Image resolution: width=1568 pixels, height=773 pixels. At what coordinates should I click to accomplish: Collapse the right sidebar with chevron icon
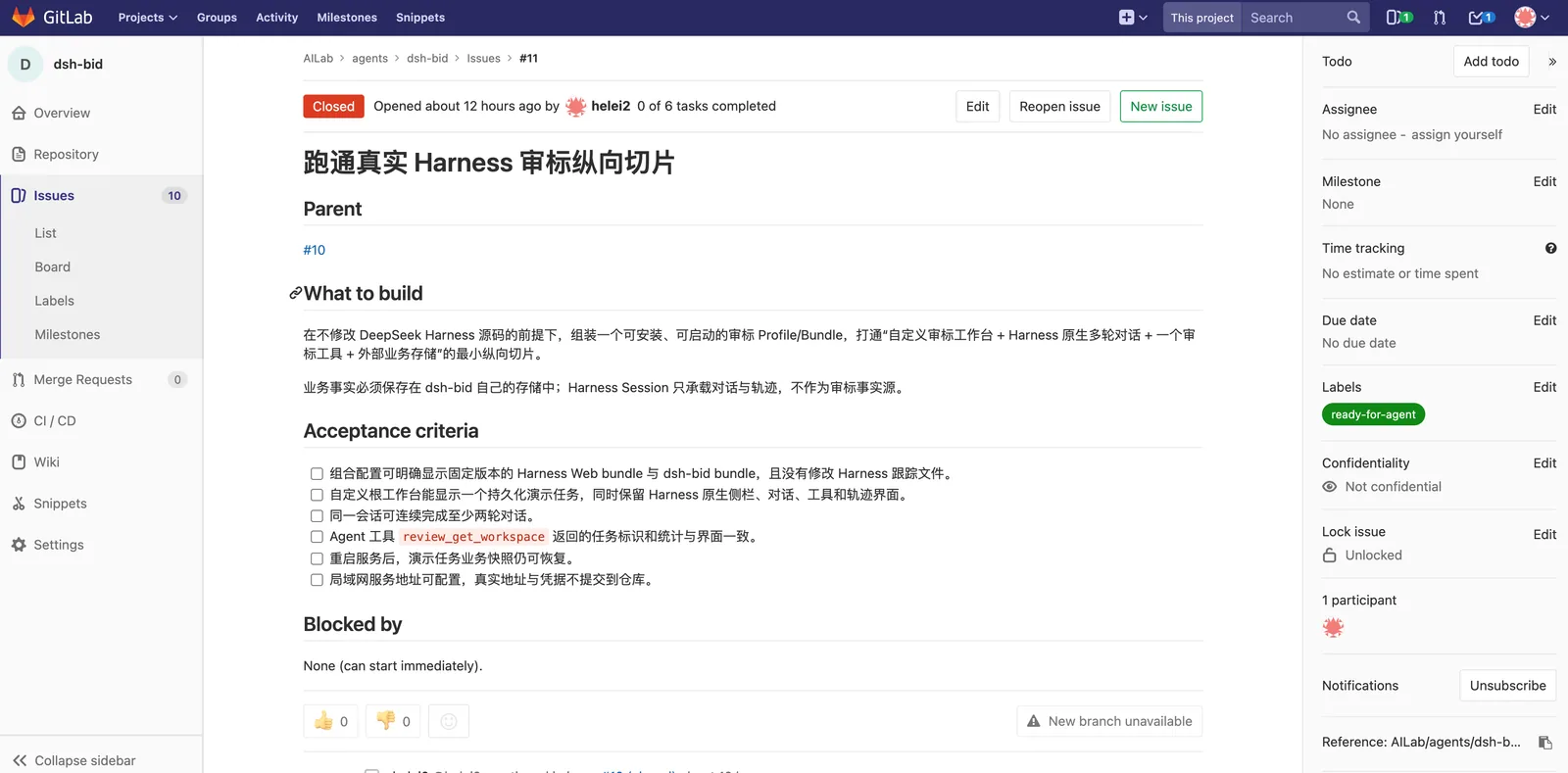(x=1552, y=62)
